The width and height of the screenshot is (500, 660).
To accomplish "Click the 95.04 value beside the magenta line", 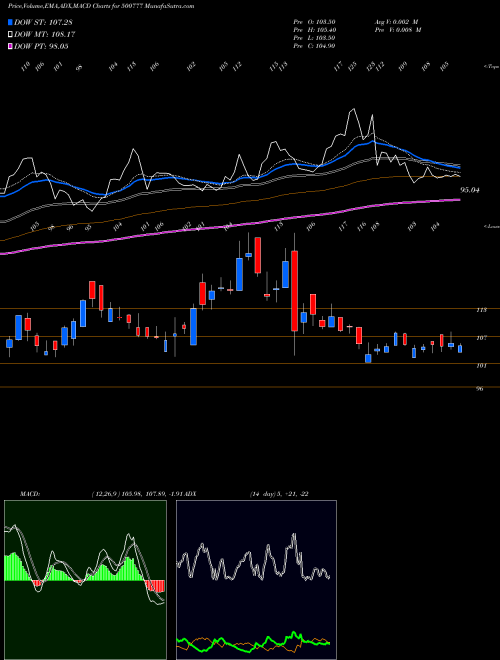I will tap(470, 190).
